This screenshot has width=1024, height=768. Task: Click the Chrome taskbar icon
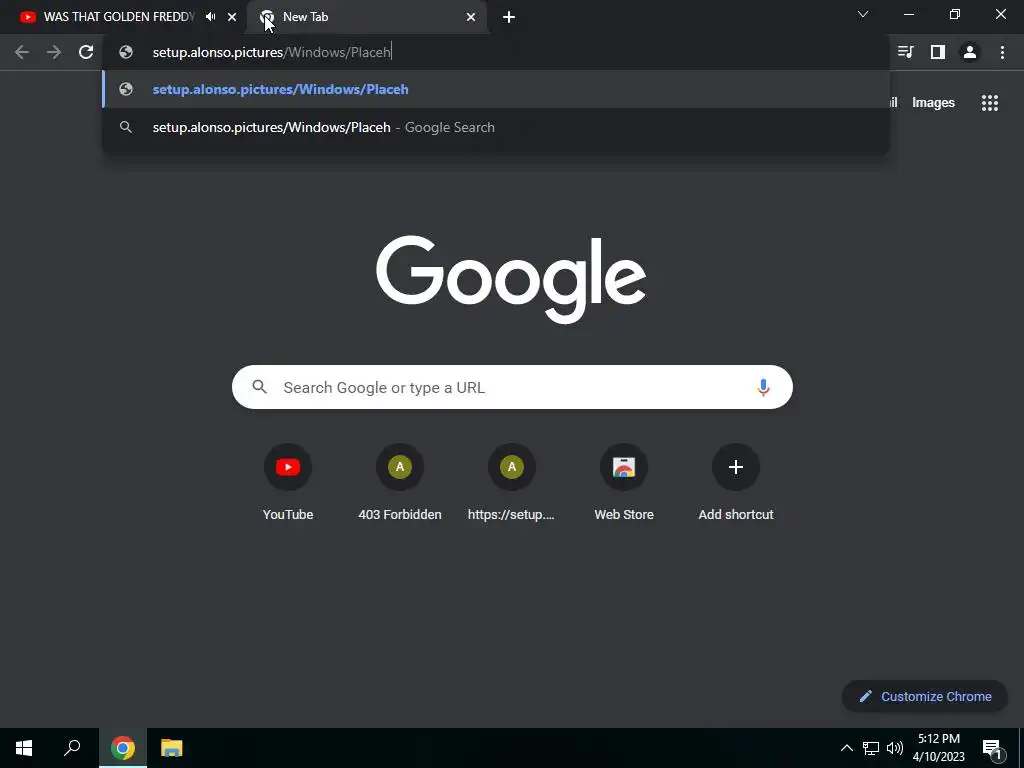[123, 748]
